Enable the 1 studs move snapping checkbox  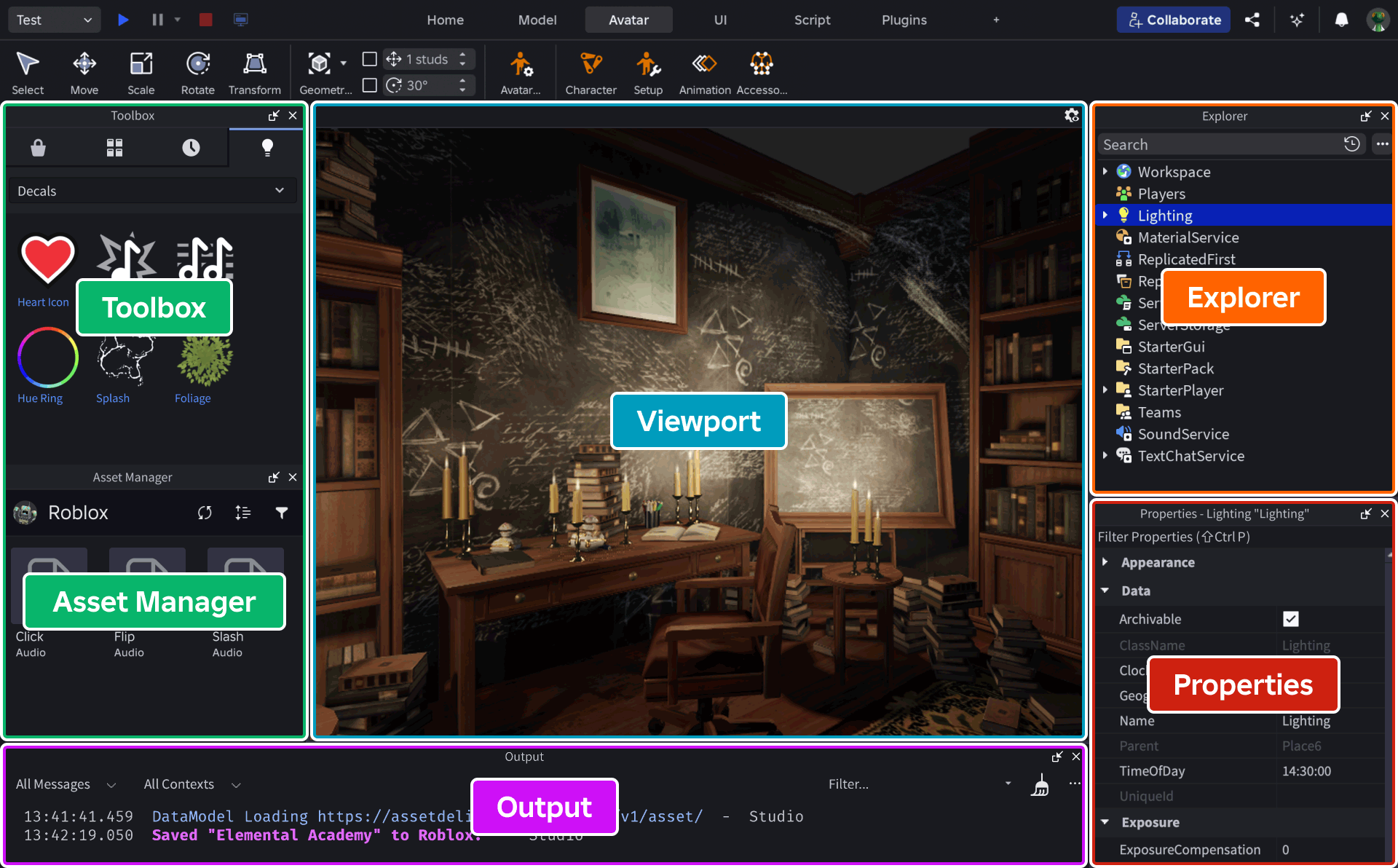[x=370, y=59]
